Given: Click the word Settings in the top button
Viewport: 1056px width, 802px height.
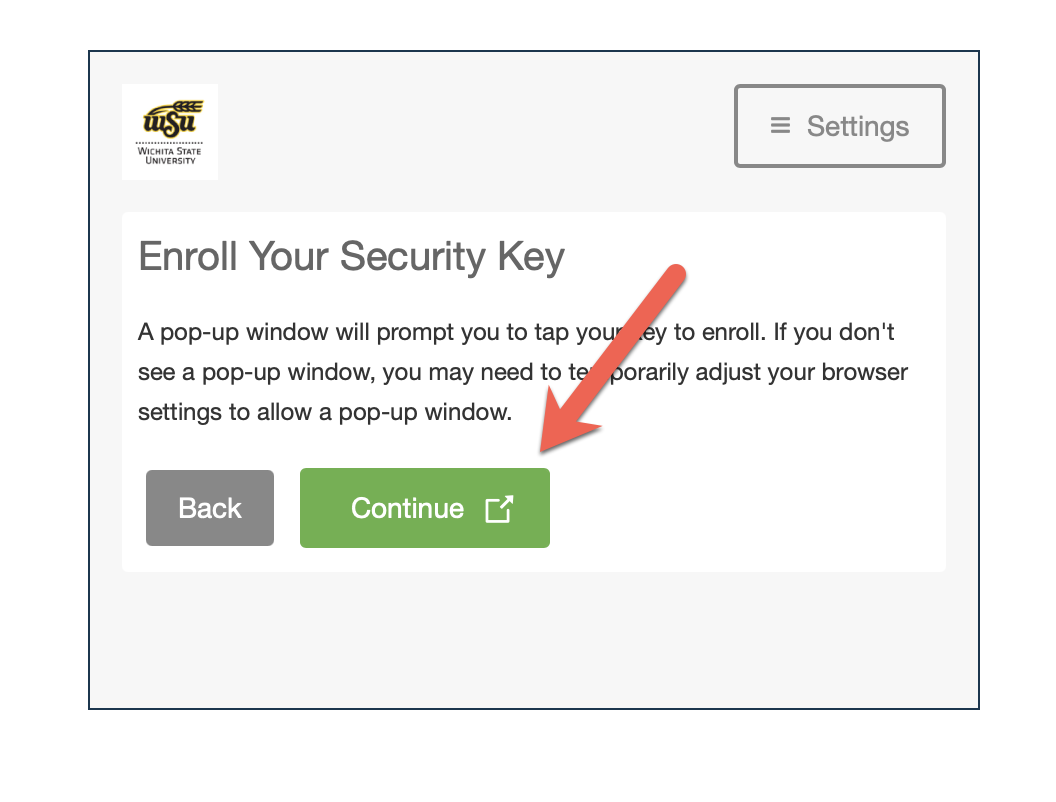Looking at the screenshot, I should 858,127.
